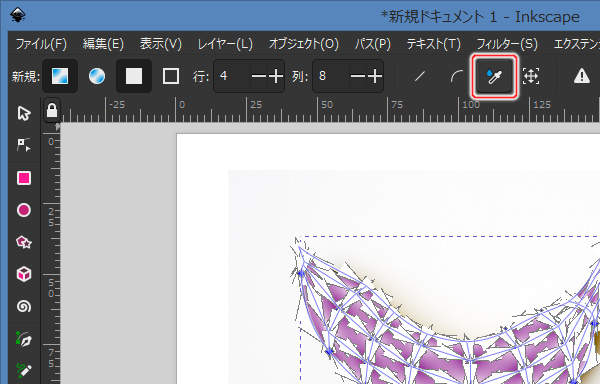Open the オブジェクト(O) menu
600x384 pixels.
point(304,44)
